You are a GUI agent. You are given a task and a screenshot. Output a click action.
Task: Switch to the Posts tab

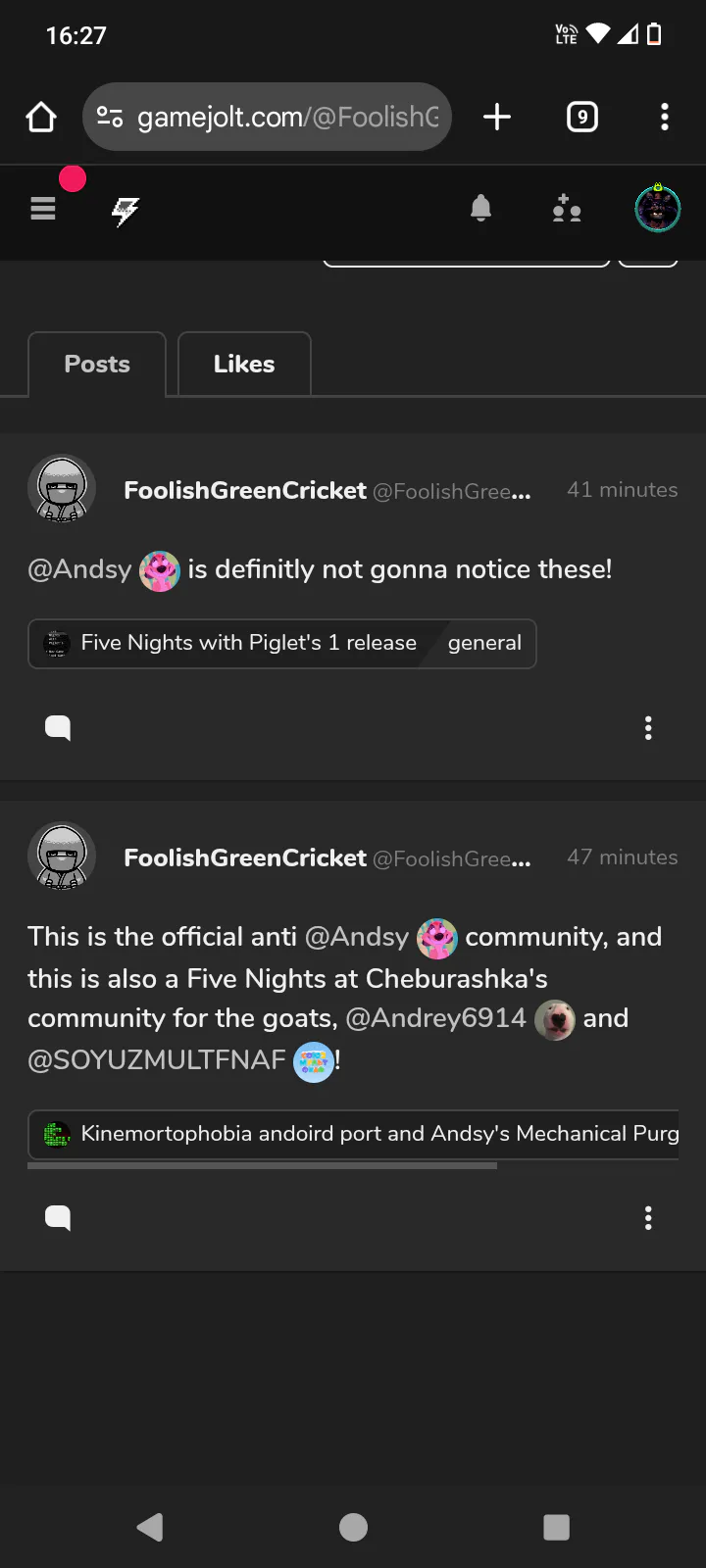point(97,365)
